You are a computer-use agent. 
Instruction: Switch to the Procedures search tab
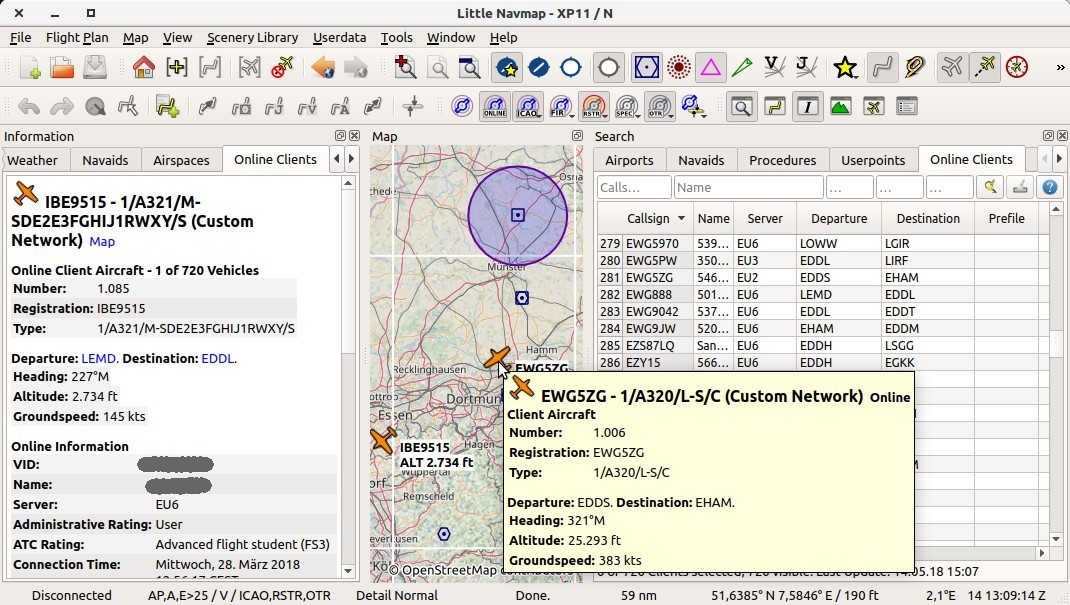click(x=782, y=160)
